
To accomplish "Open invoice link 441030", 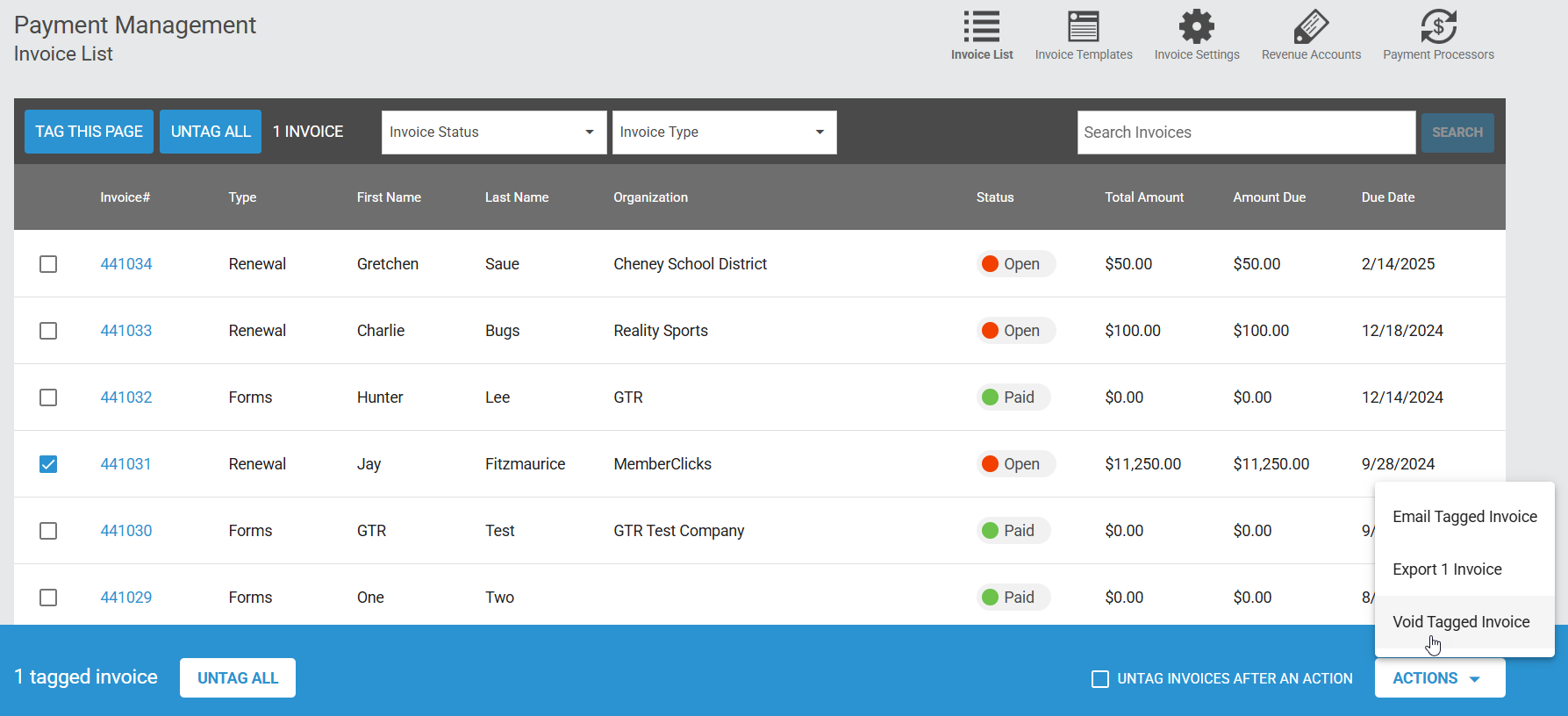I will pos(126,531).
